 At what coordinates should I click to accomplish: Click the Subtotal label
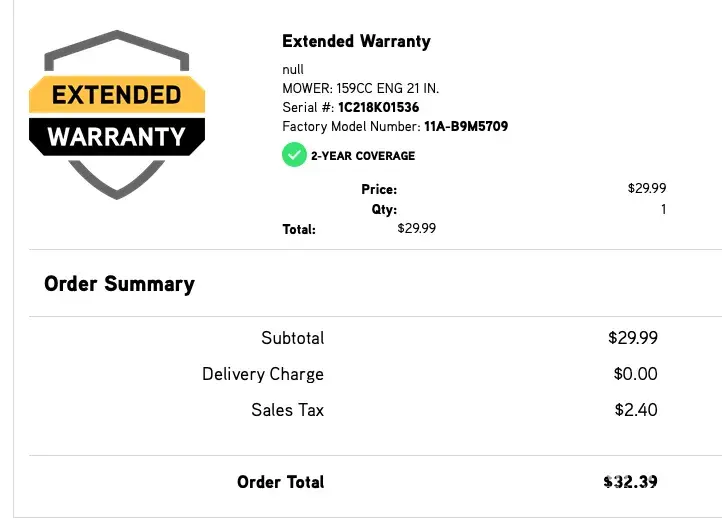292,338
